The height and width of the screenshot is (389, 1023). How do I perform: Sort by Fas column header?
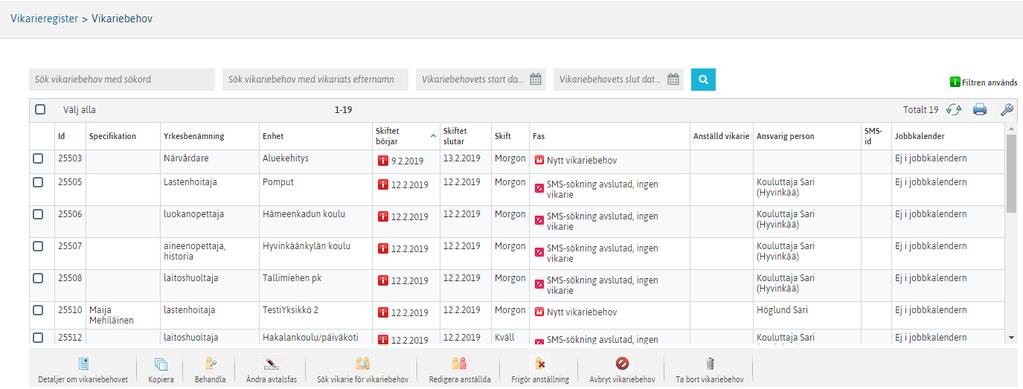coord(539,136)
